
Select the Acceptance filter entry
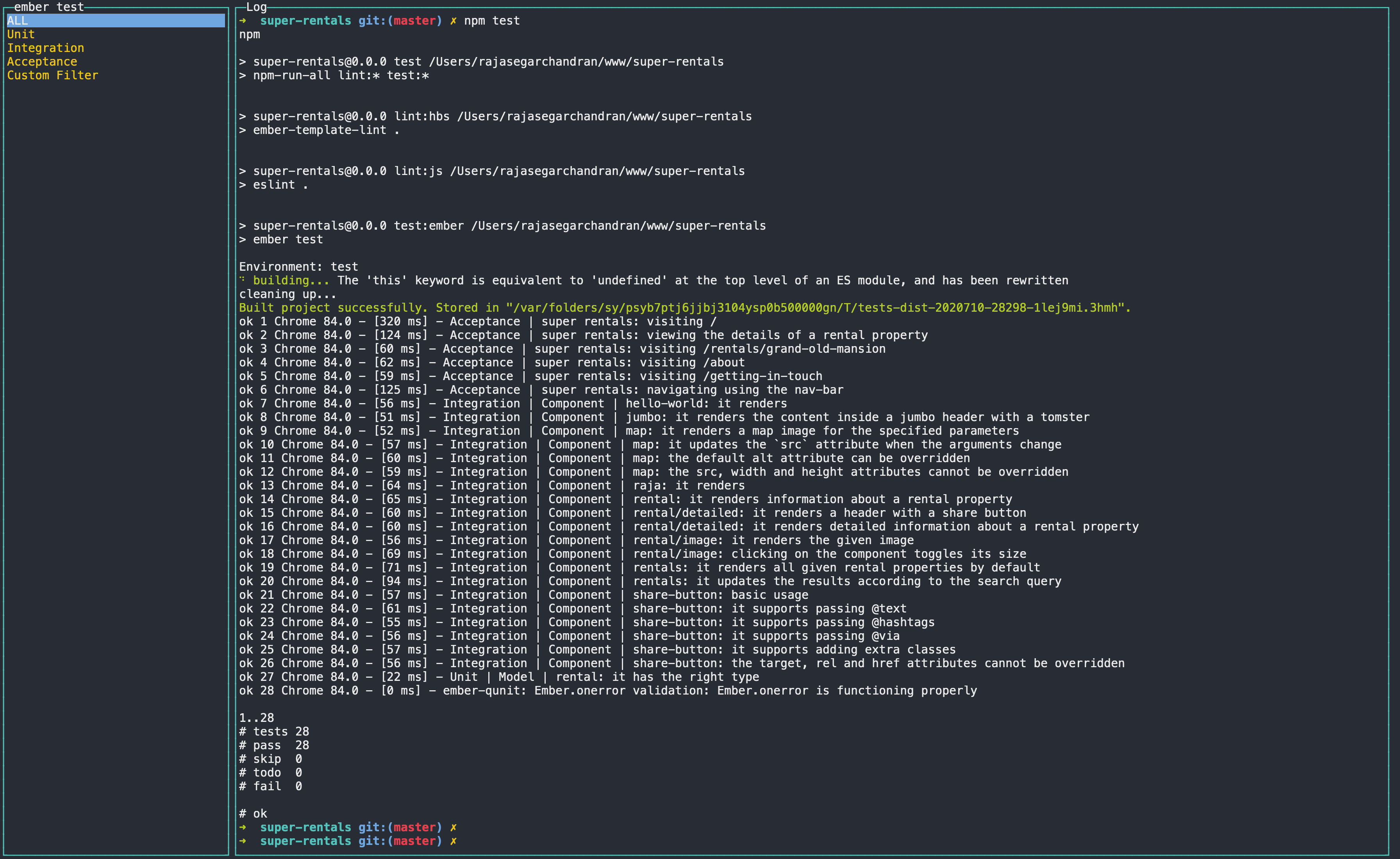(x=42, y=61)
